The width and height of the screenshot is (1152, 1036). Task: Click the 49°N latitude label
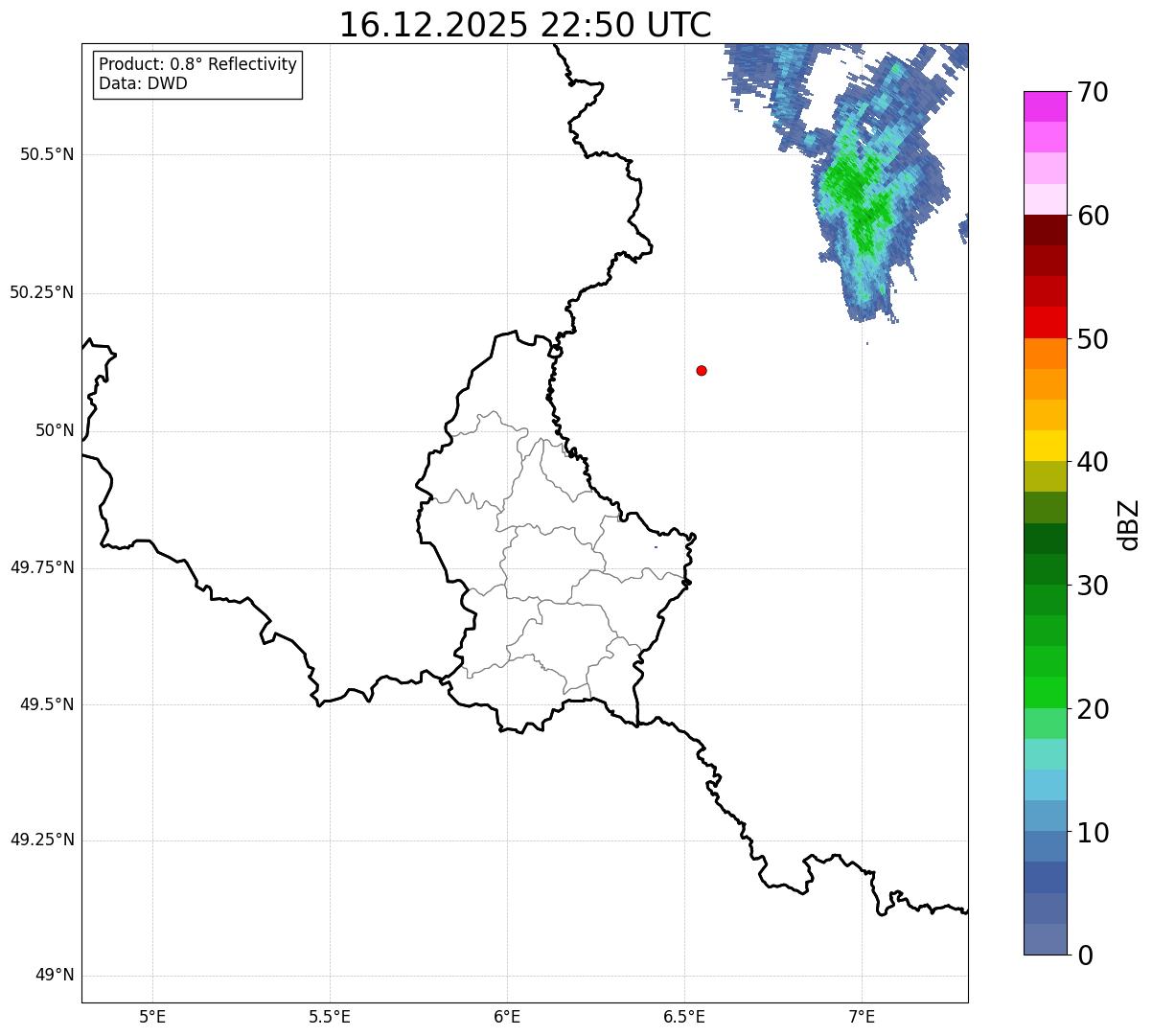(x=55, y=975)
